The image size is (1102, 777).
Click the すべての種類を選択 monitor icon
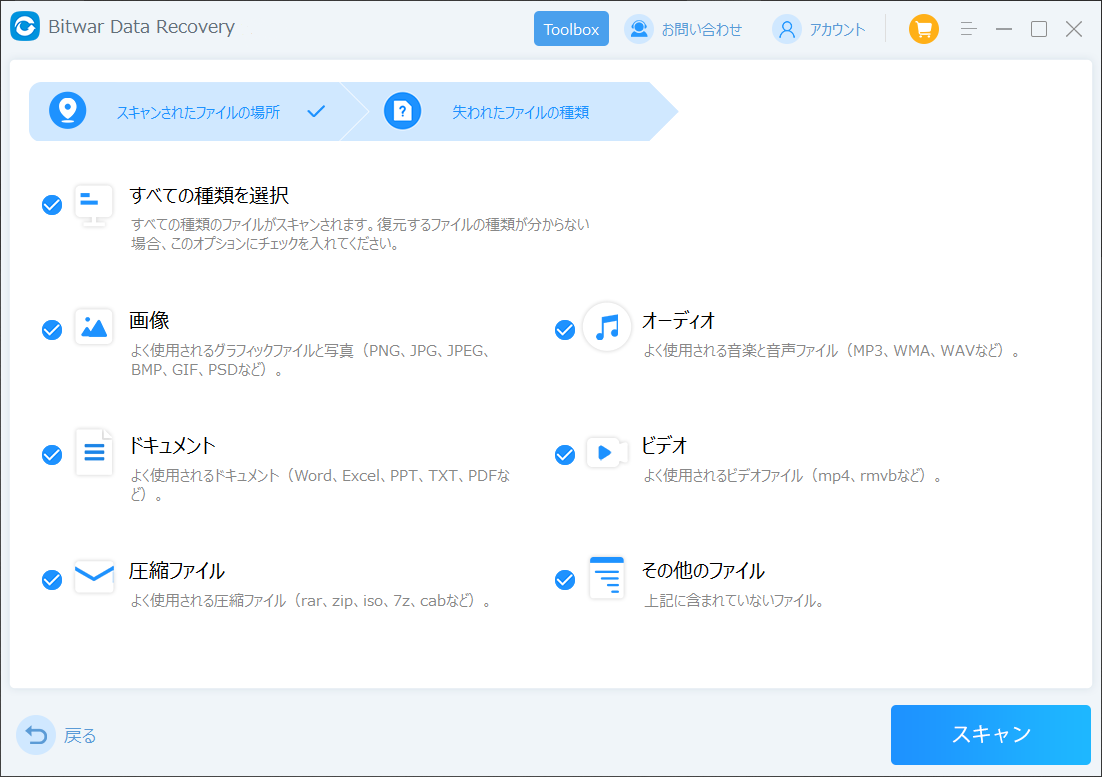click(94, 203)
